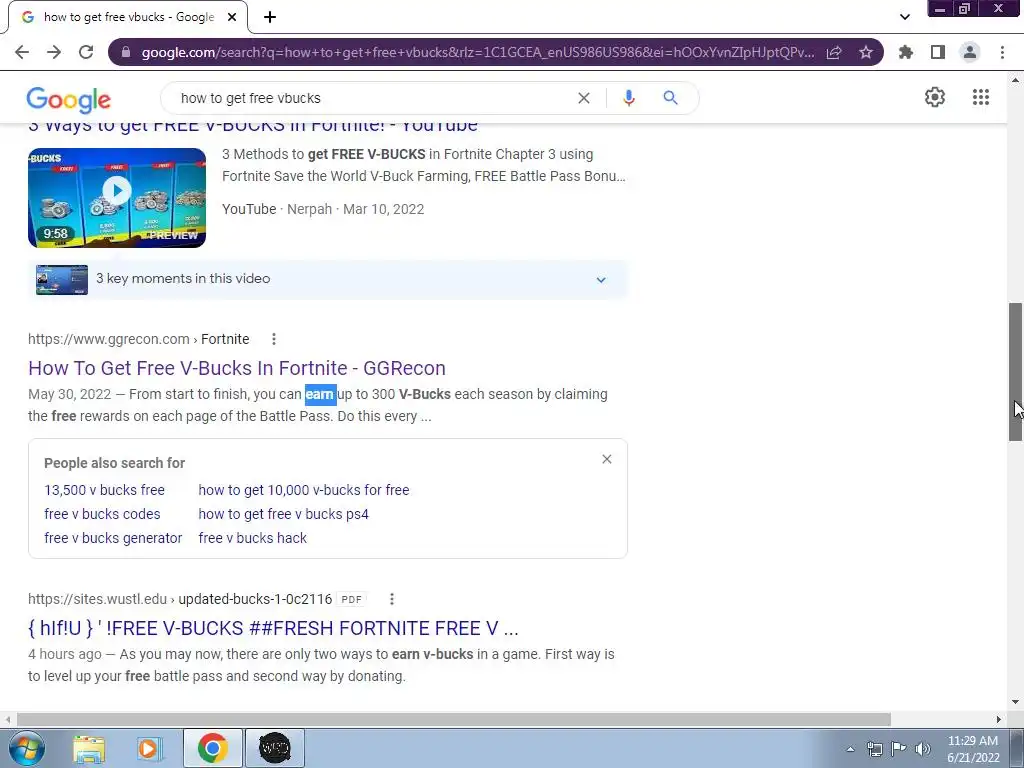
Task: Show hidden system tray icons
Action: tap(850, 749)
